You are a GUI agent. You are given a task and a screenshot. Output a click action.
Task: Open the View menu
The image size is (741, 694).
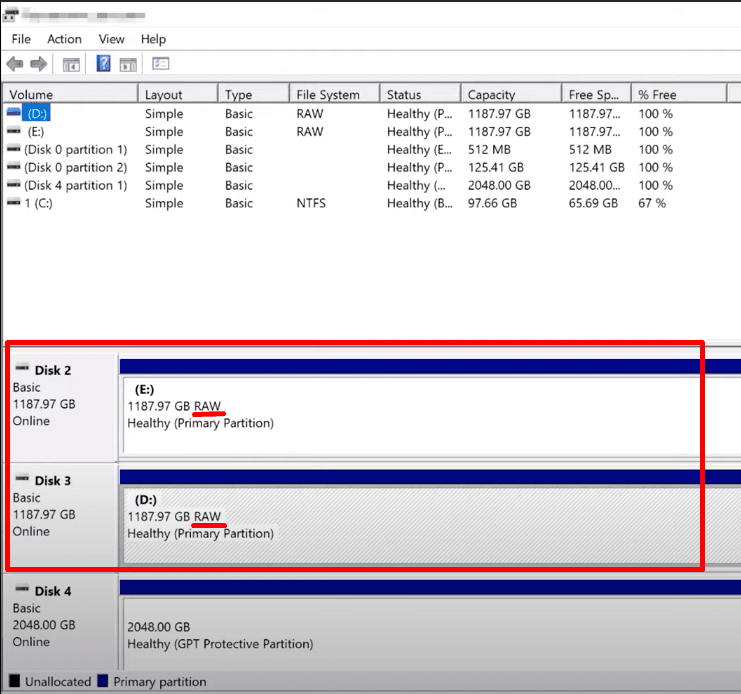point(112,39)
